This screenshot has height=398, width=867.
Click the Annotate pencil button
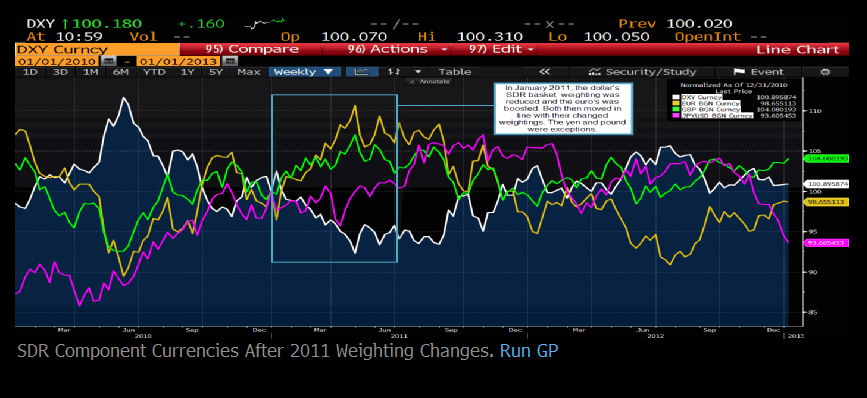(429, 81)
